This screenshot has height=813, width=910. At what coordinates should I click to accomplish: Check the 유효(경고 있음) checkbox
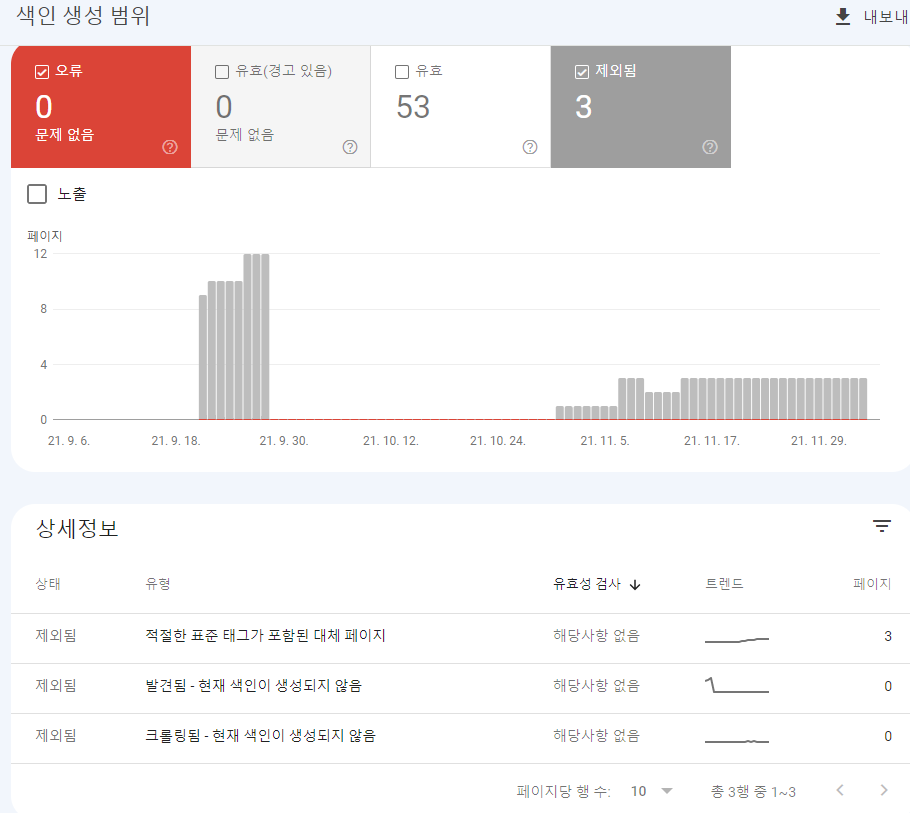coord(222,72)
